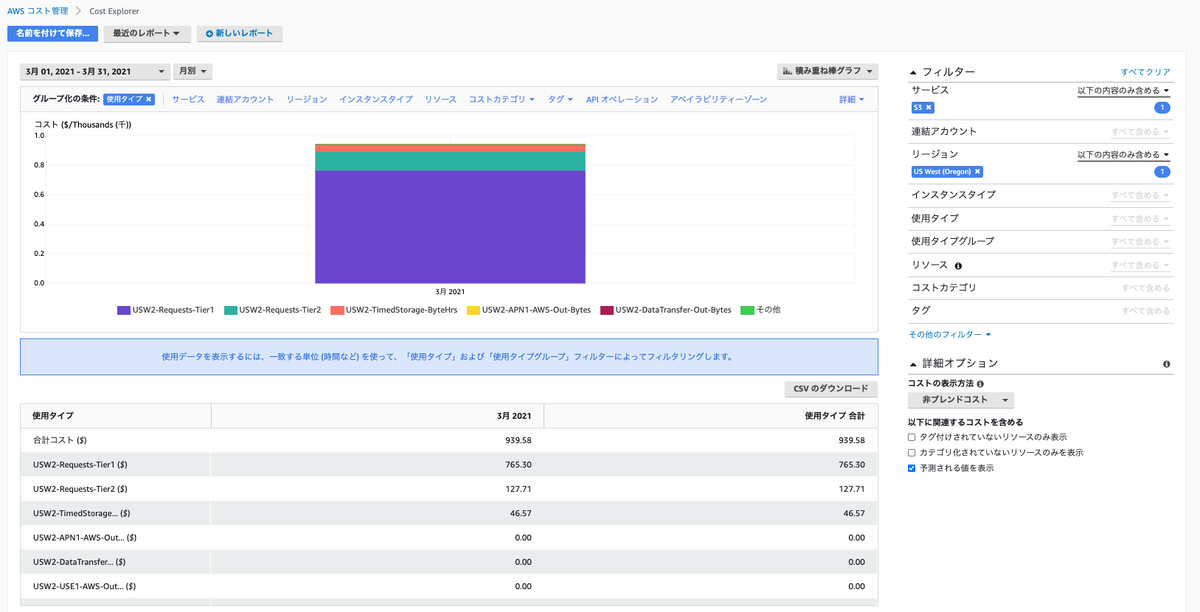The image size is (1200, 612).
Task: Open the インスタンスタイプ filter dropdown
Action: pos(1140,195)
